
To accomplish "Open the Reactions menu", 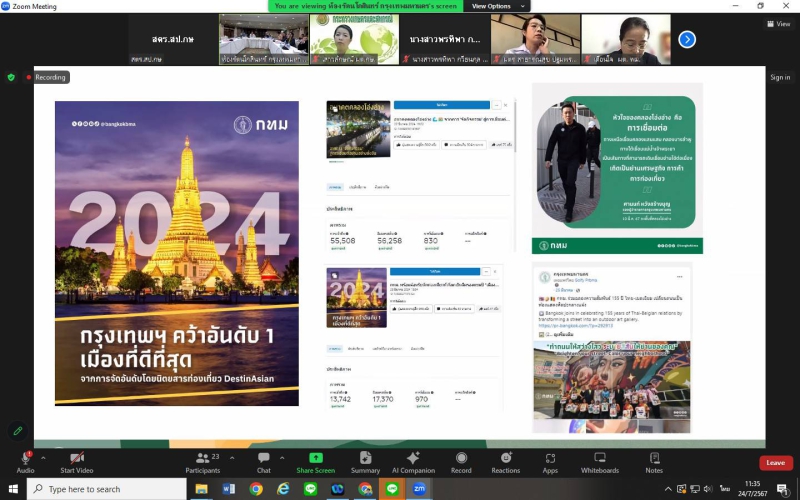I will (505, 459).
